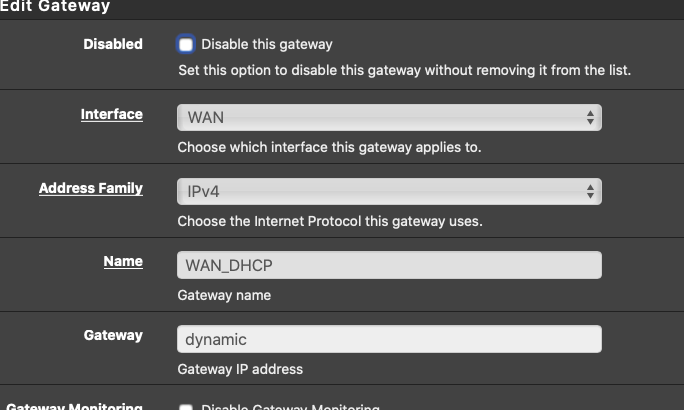This screenshot has height=410, width=684.
Task: Click the Address Family label link
Action: [x=91, y=188]
